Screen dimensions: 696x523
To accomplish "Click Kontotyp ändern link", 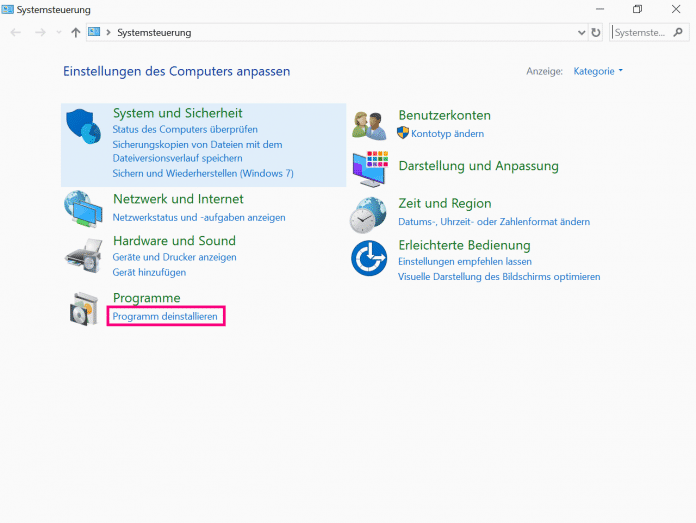I will click(447, 134).
